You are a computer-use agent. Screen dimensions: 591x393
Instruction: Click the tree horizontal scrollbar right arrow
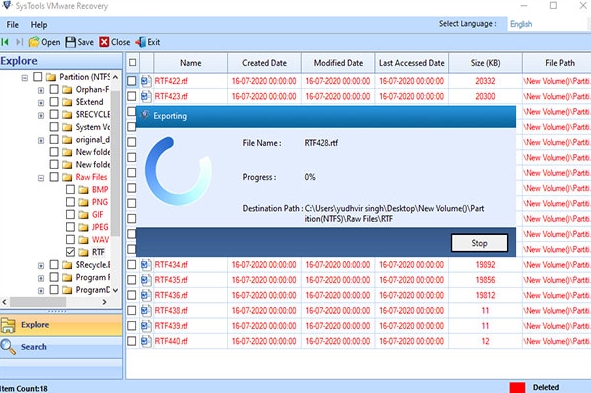pyautogui.click(x=104, y=302)
